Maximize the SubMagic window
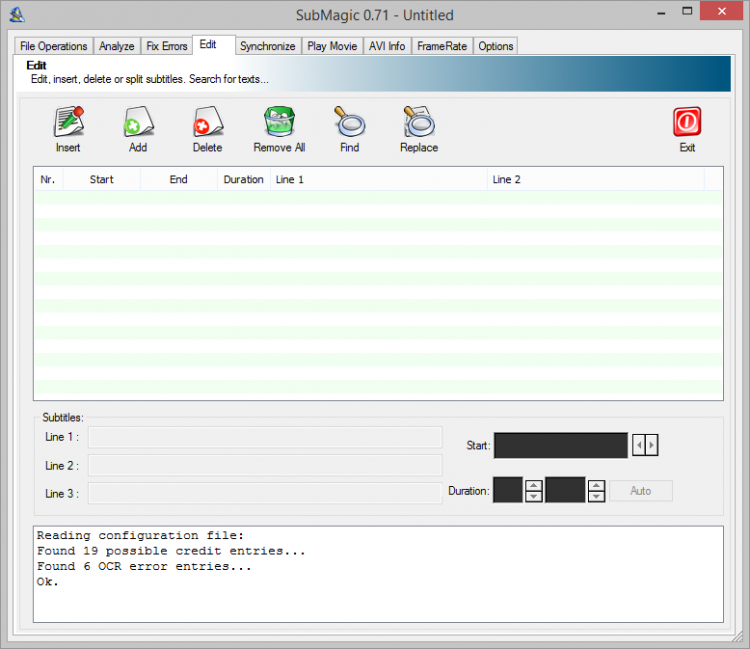 687,11
